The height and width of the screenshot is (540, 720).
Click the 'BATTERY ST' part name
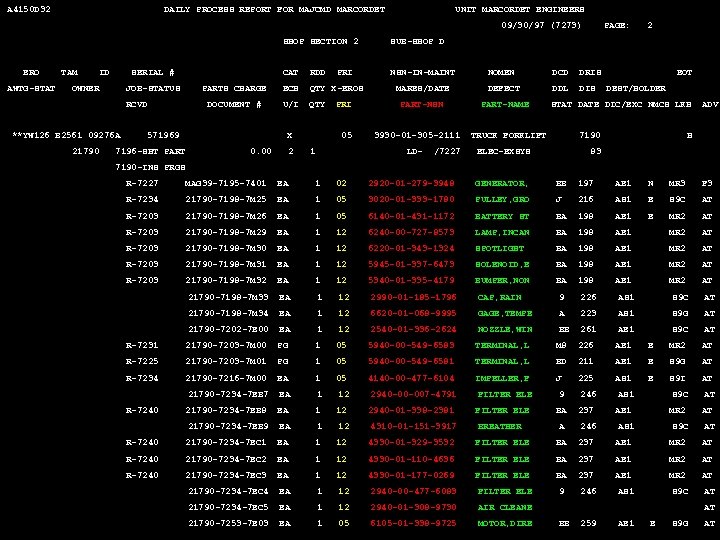tap(501, 216)
